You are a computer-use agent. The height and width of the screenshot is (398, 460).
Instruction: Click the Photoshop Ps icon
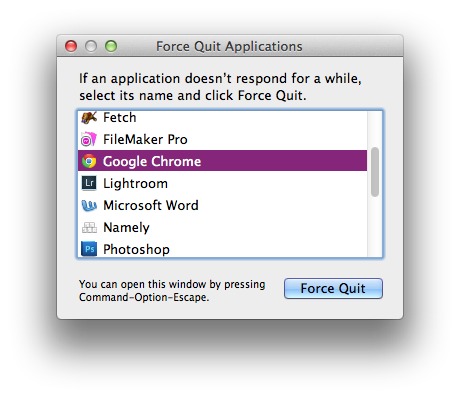(x=89, y=249)
